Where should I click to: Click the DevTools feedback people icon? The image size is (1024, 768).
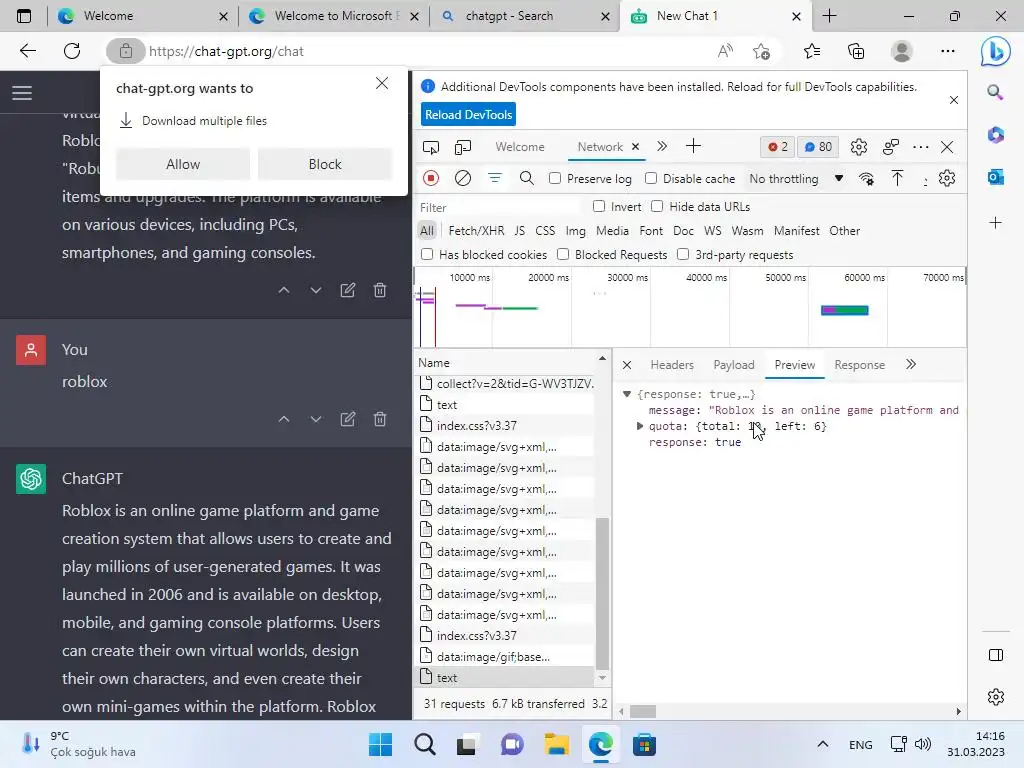[891, 147]
